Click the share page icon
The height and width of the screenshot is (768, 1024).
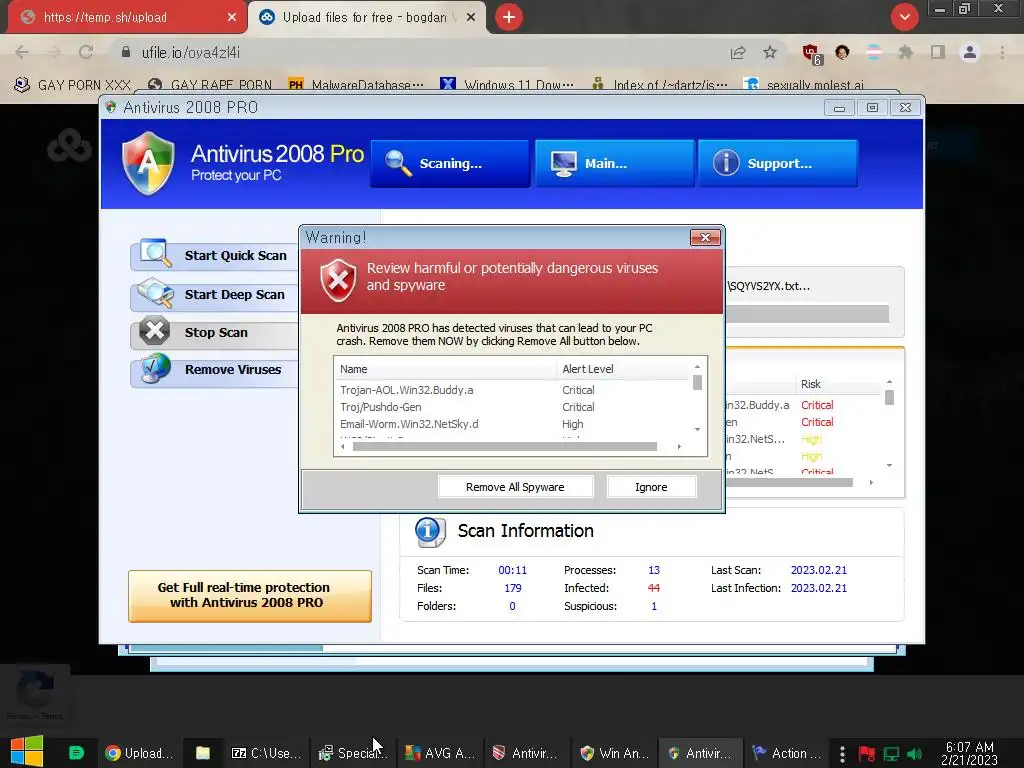tap(738, 52)
